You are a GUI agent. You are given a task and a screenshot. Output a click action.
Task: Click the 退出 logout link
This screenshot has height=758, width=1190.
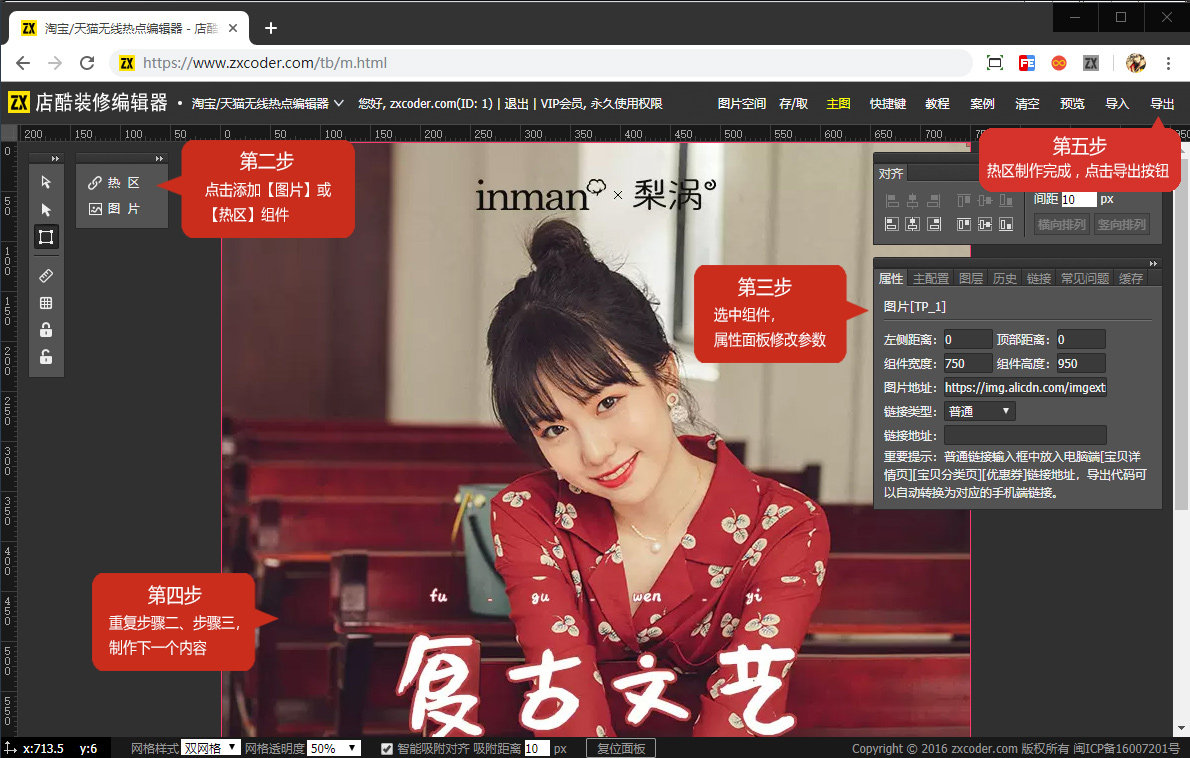click(x=516, y=103)
